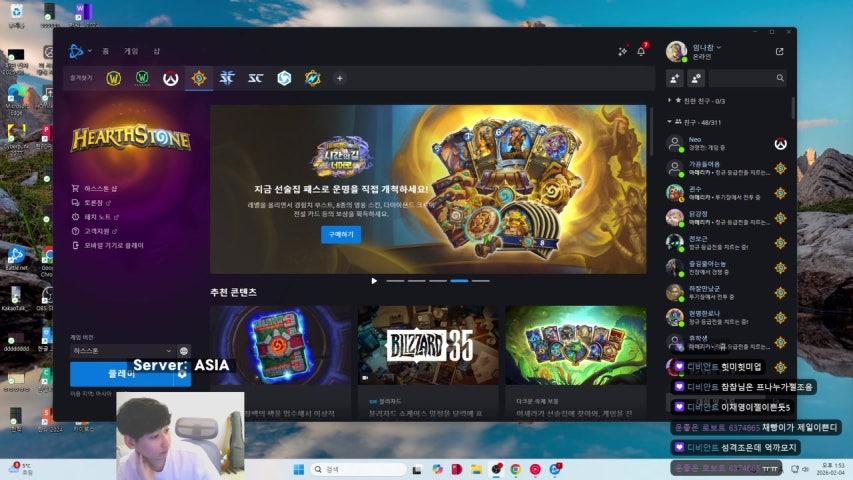Select the green WoW Classic game icon

point(142,78)
